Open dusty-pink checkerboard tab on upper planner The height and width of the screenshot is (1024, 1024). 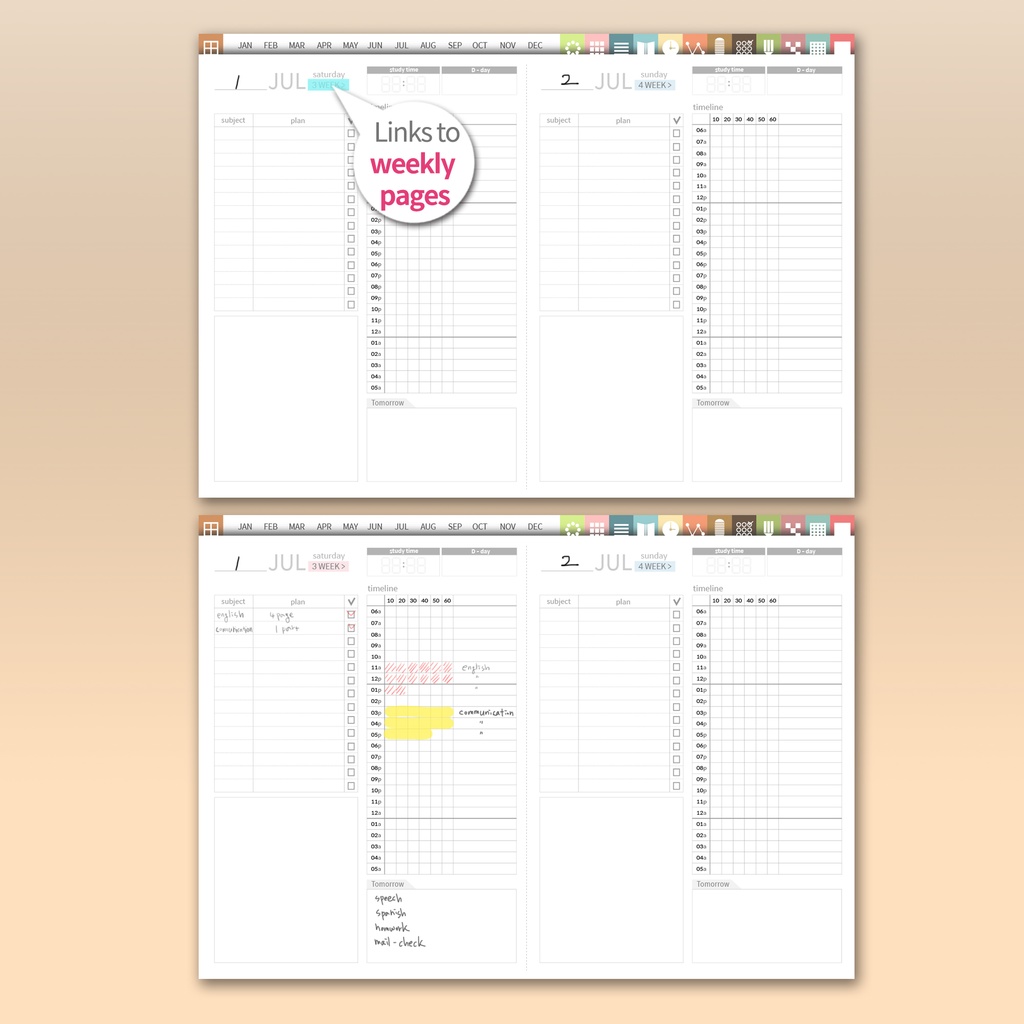[793, 45]
